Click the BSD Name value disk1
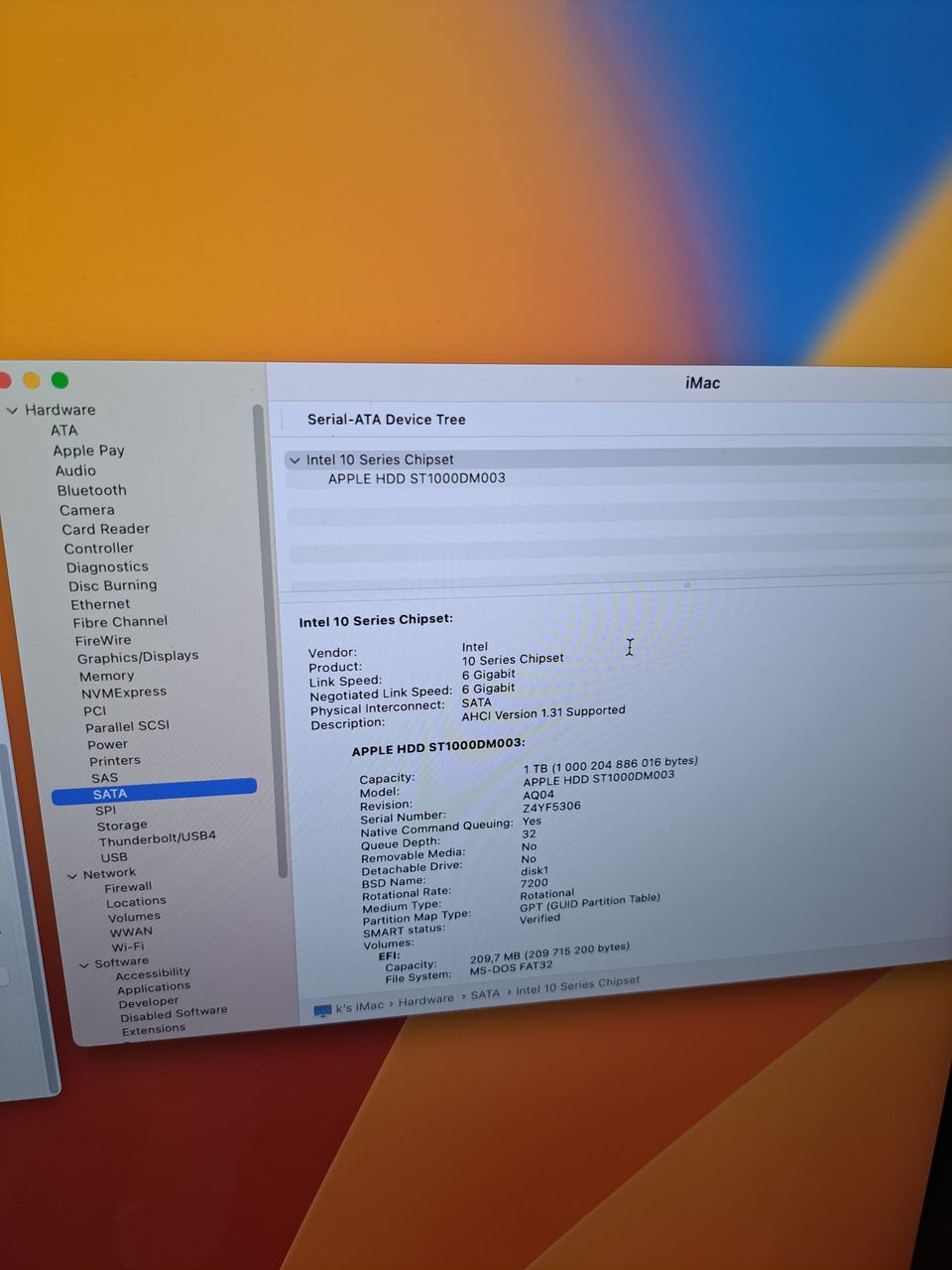Viewport: 952px width, 1270px height. tap(535, 871)
